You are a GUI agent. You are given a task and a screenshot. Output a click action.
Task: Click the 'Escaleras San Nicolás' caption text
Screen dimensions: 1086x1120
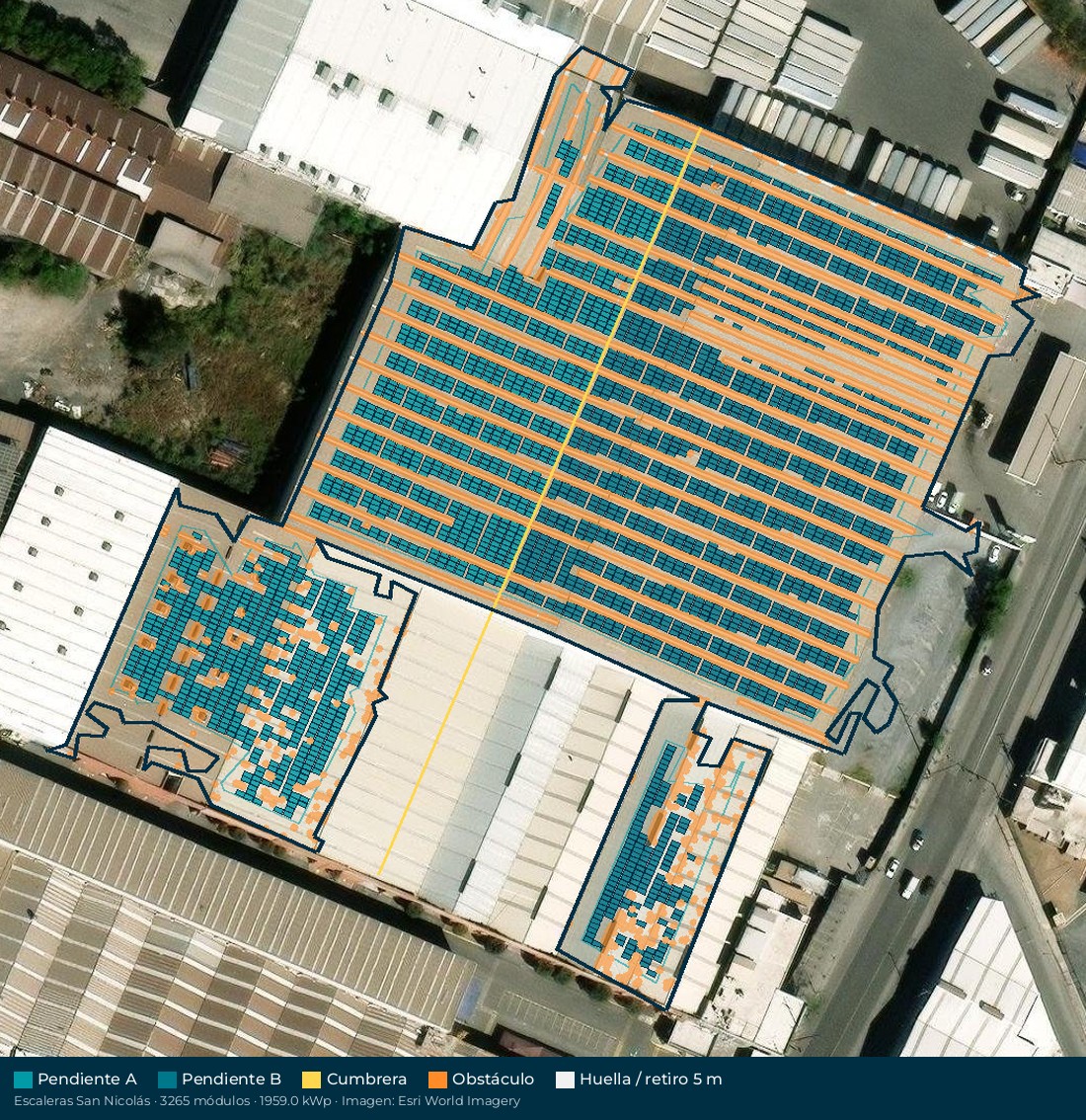pos(82,1100)
